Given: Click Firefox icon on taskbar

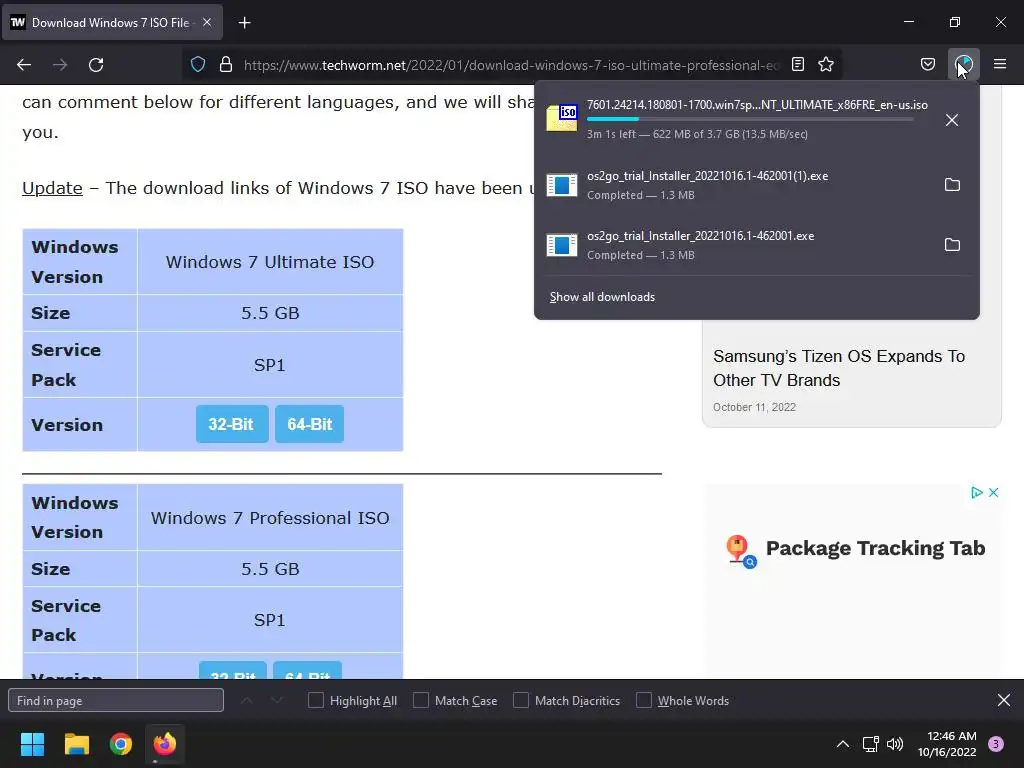Looking at the screenshot, I should pos(165,744).
